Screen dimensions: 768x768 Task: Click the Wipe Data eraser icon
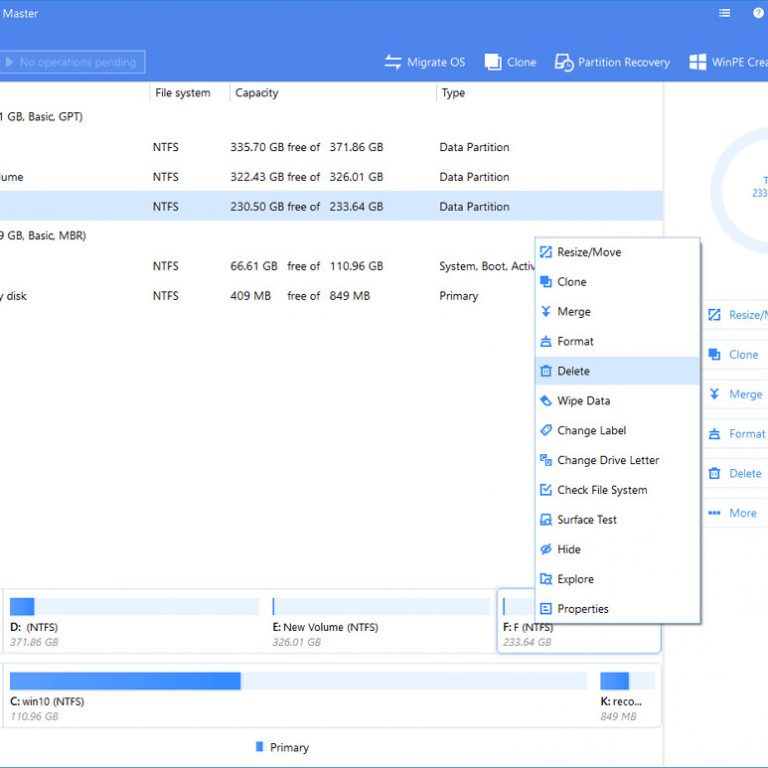point(546,401)
